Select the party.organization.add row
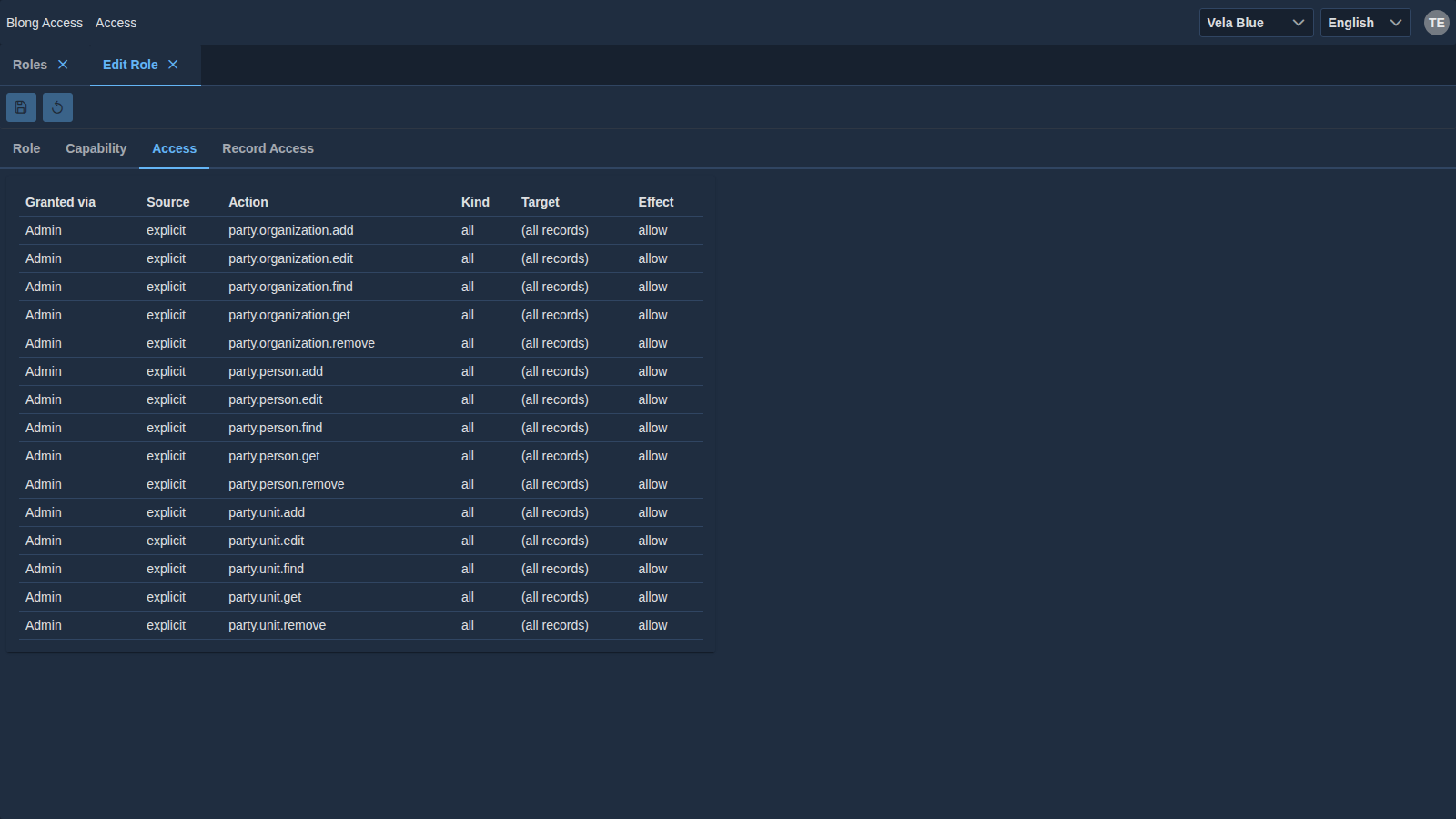Viewport: 1456px width, 819px height. (x=360, y=230)
